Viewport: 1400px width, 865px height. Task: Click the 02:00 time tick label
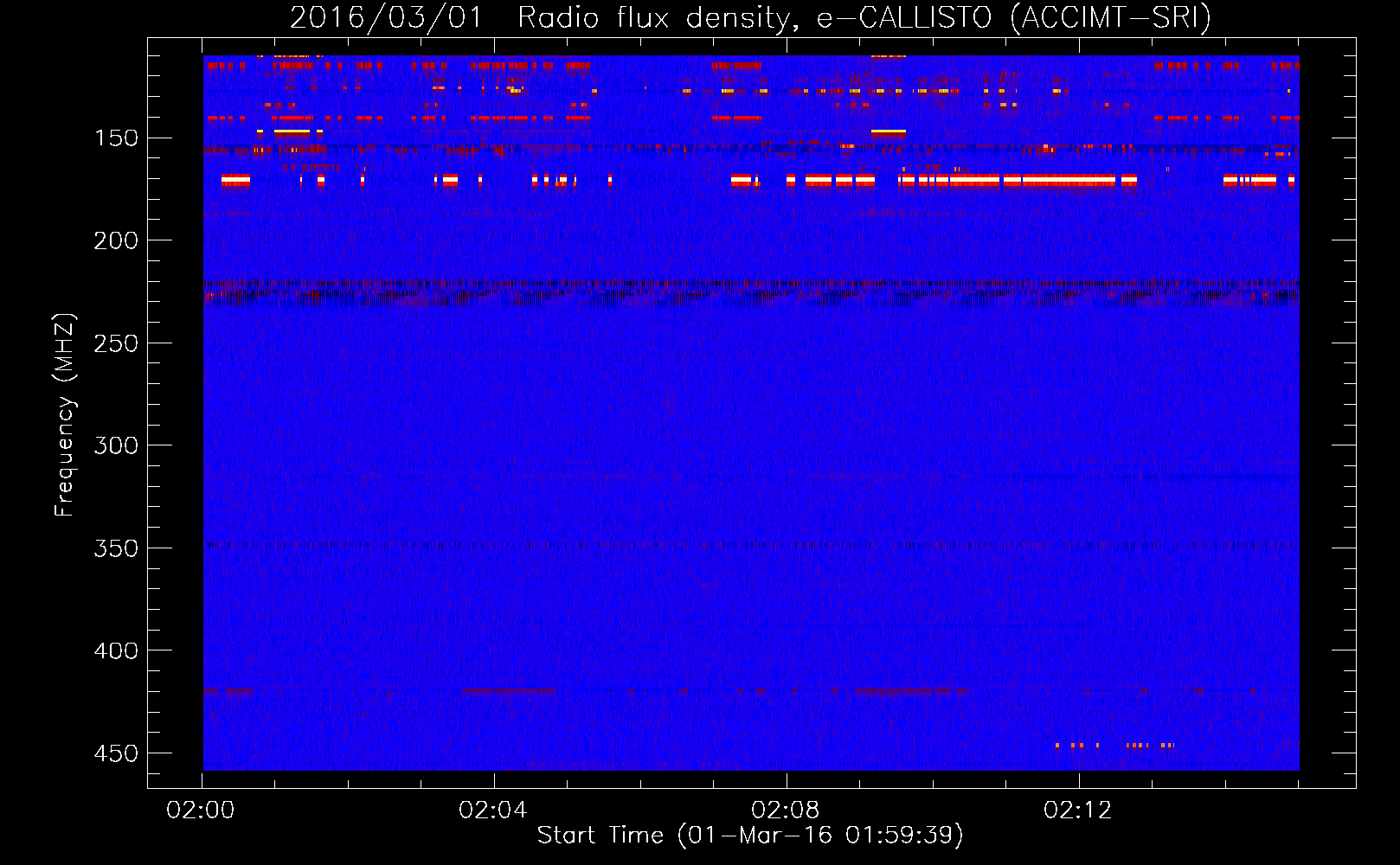click(201, 811)
